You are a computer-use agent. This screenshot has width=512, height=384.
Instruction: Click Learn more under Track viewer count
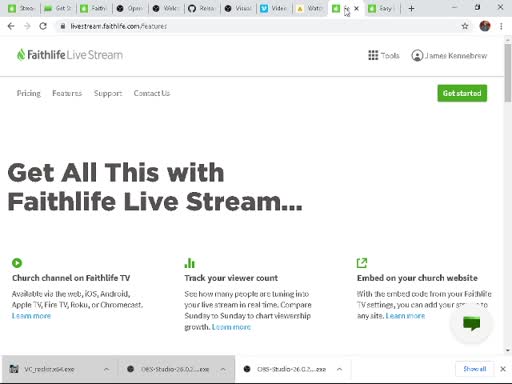pyautogui.click(x=231, y=327)
